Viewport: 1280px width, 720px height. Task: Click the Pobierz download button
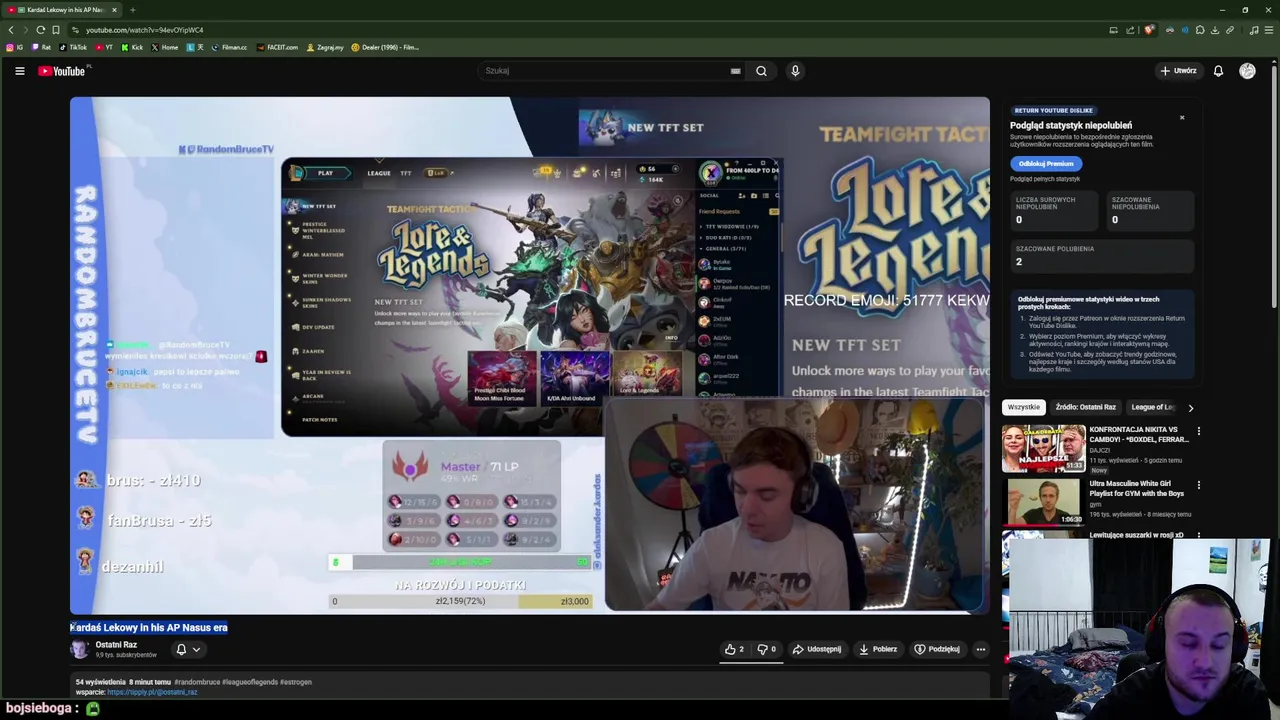[x=878, y=649]
